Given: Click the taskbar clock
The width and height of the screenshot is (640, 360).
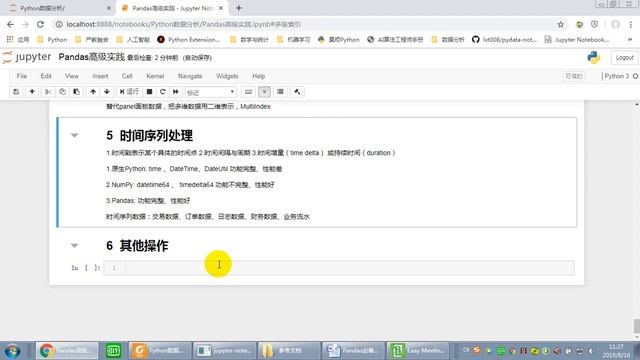Looking at the screenshot, I should [x=616, y=351].
